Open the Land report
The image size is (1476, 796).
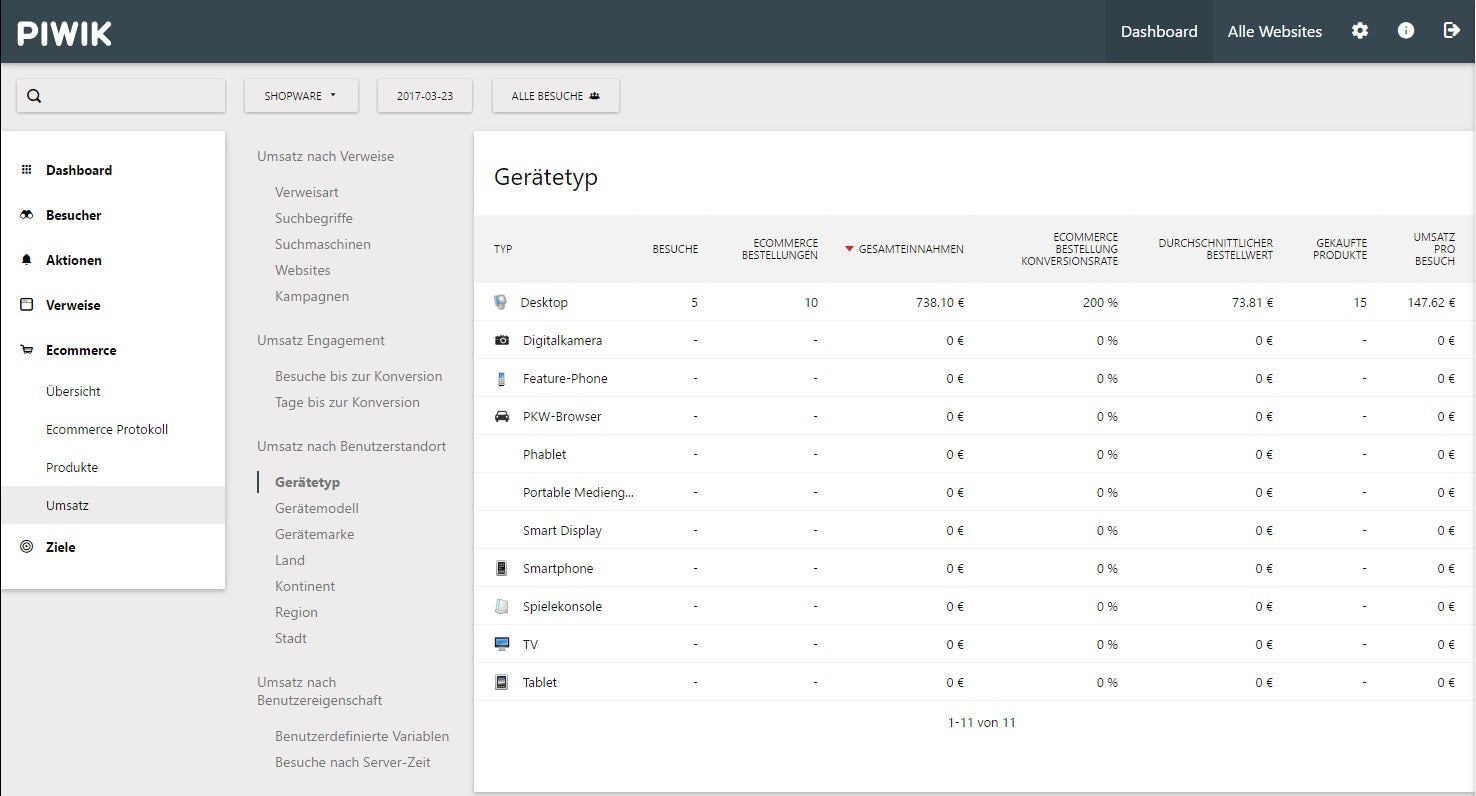(x=290, y=560)
